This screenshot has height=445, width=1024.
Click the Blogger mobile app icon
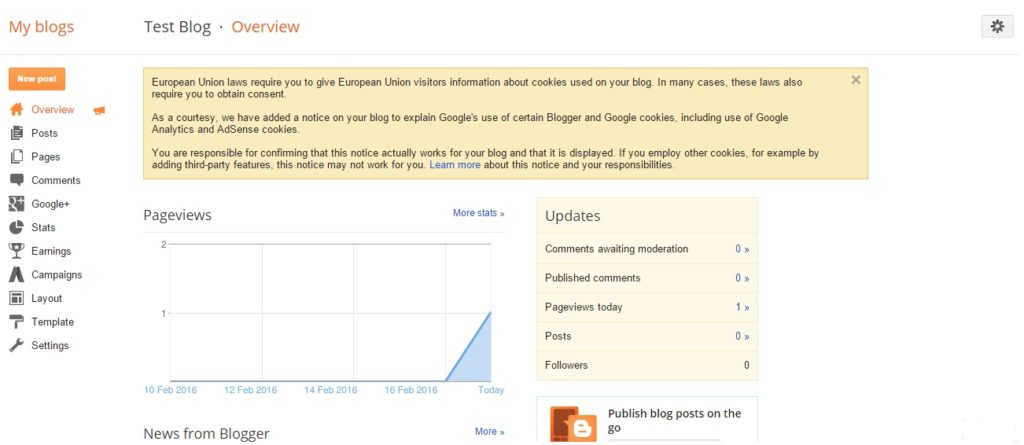coord(573,424)
